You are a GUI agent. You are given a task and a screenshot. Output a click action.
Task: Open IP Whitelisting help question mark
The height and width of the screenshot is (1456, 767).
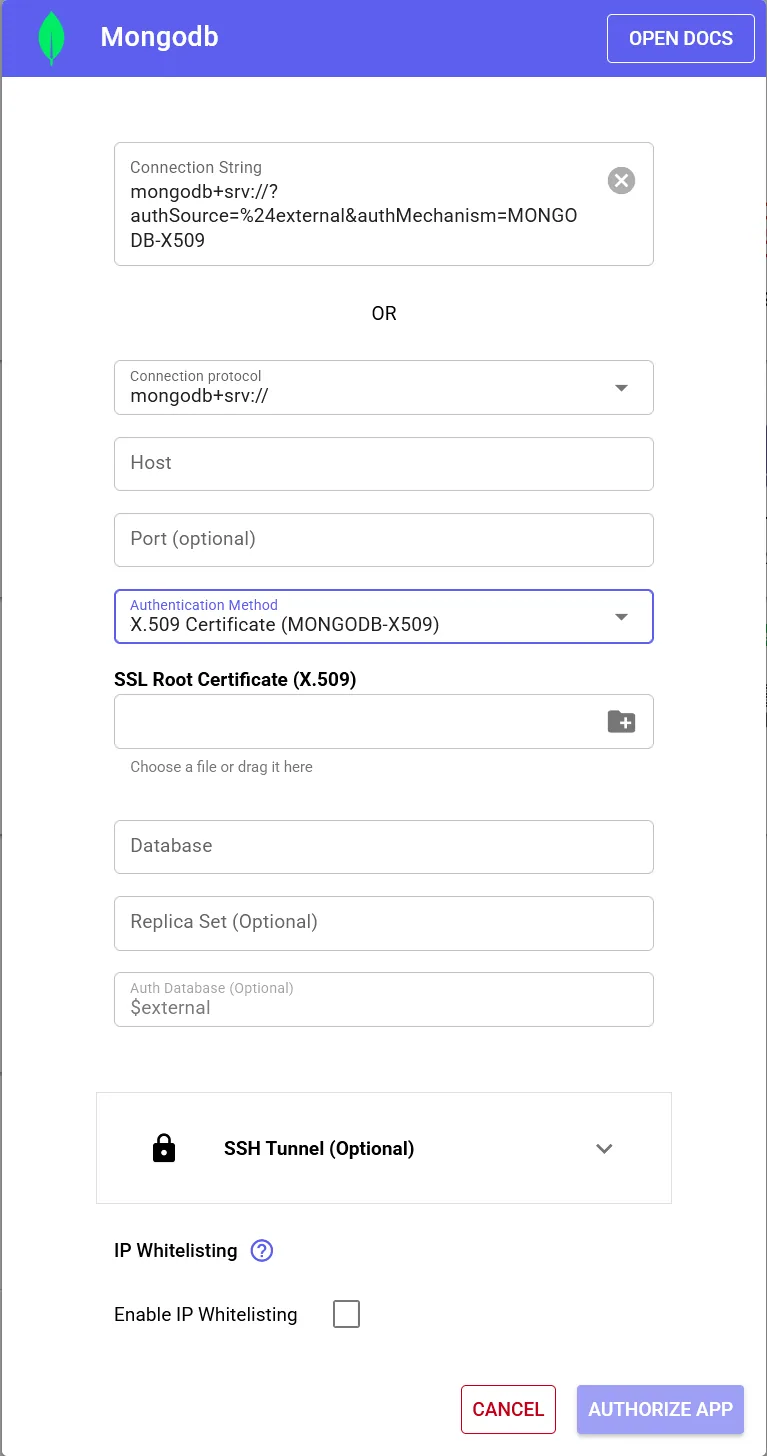(x=262, y=1250)
